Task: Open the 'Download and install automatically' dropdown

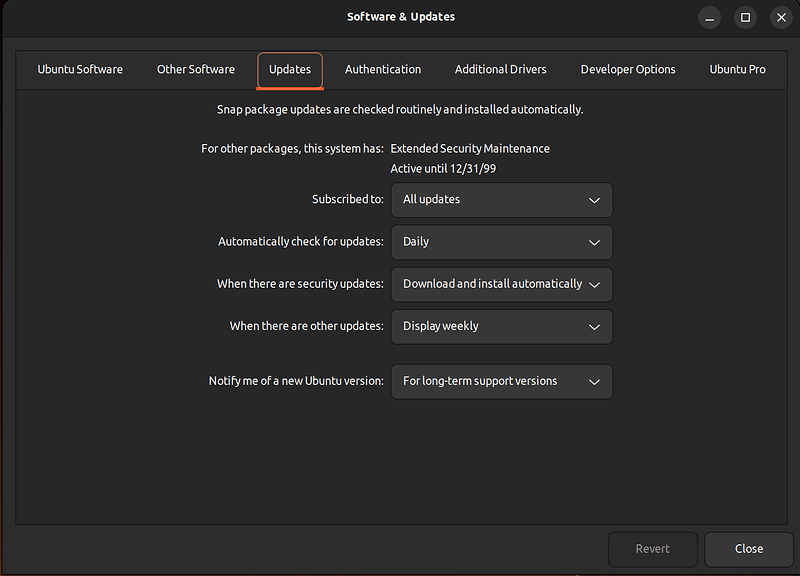Action: click(500, 284)
